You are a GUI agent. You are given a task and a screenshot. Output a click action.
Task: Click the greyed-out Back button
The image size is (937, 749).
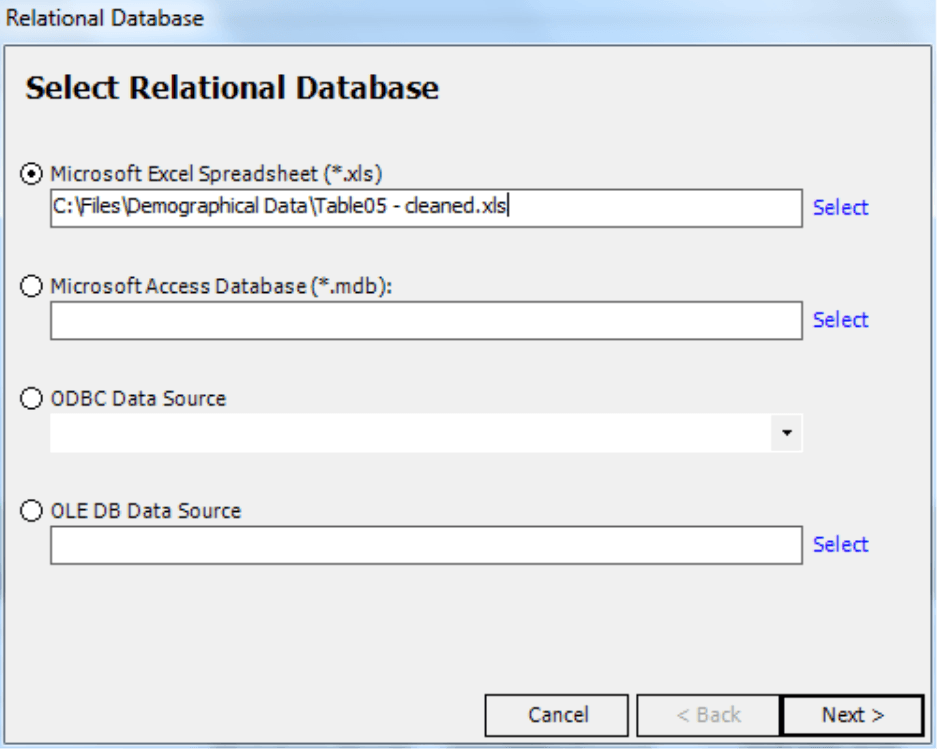pyautogui.click(x=709, y=715)
